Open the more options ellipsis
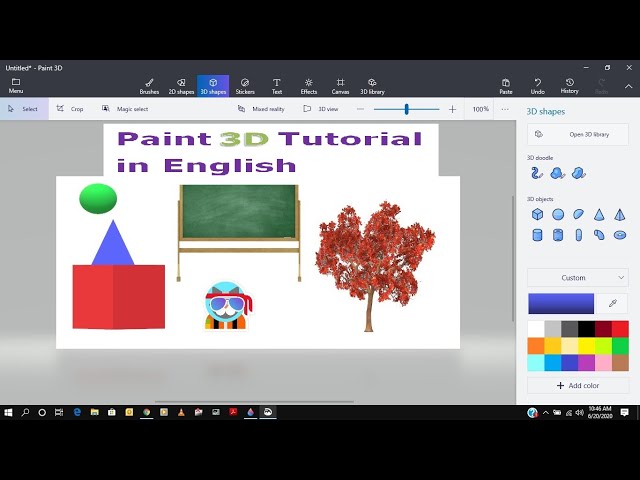 click(505, 109)
